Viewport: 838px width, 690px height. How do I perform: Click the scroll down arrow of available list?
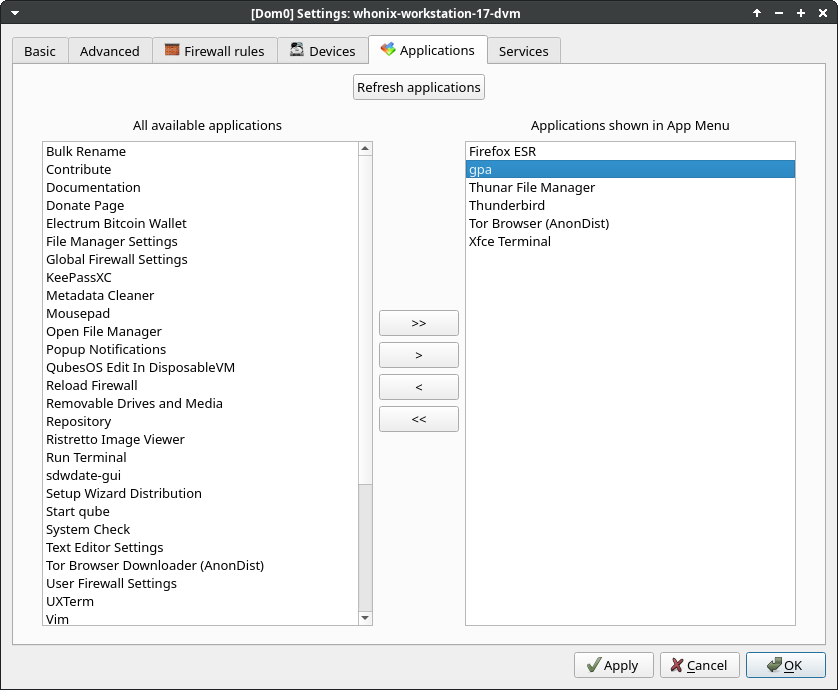coord(365,619)
